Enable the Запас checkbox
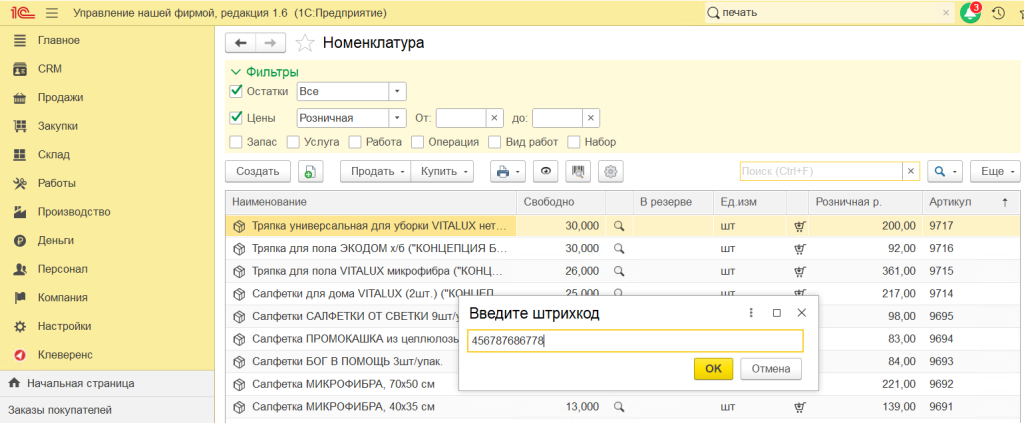The image size is (1024, 423). click(x=236, y=142)
